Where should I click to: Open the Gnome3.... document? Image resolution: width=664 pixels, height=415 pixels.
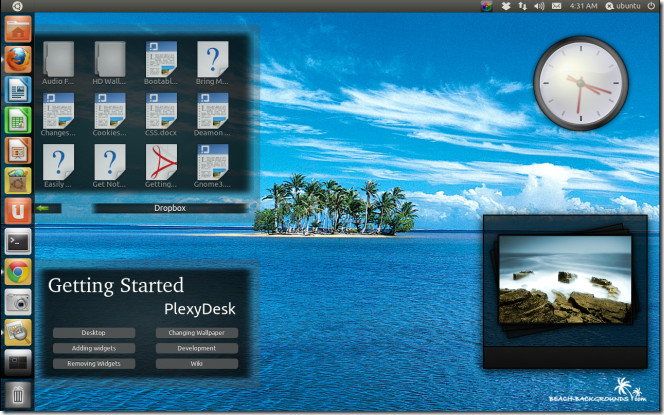(212, 166)
